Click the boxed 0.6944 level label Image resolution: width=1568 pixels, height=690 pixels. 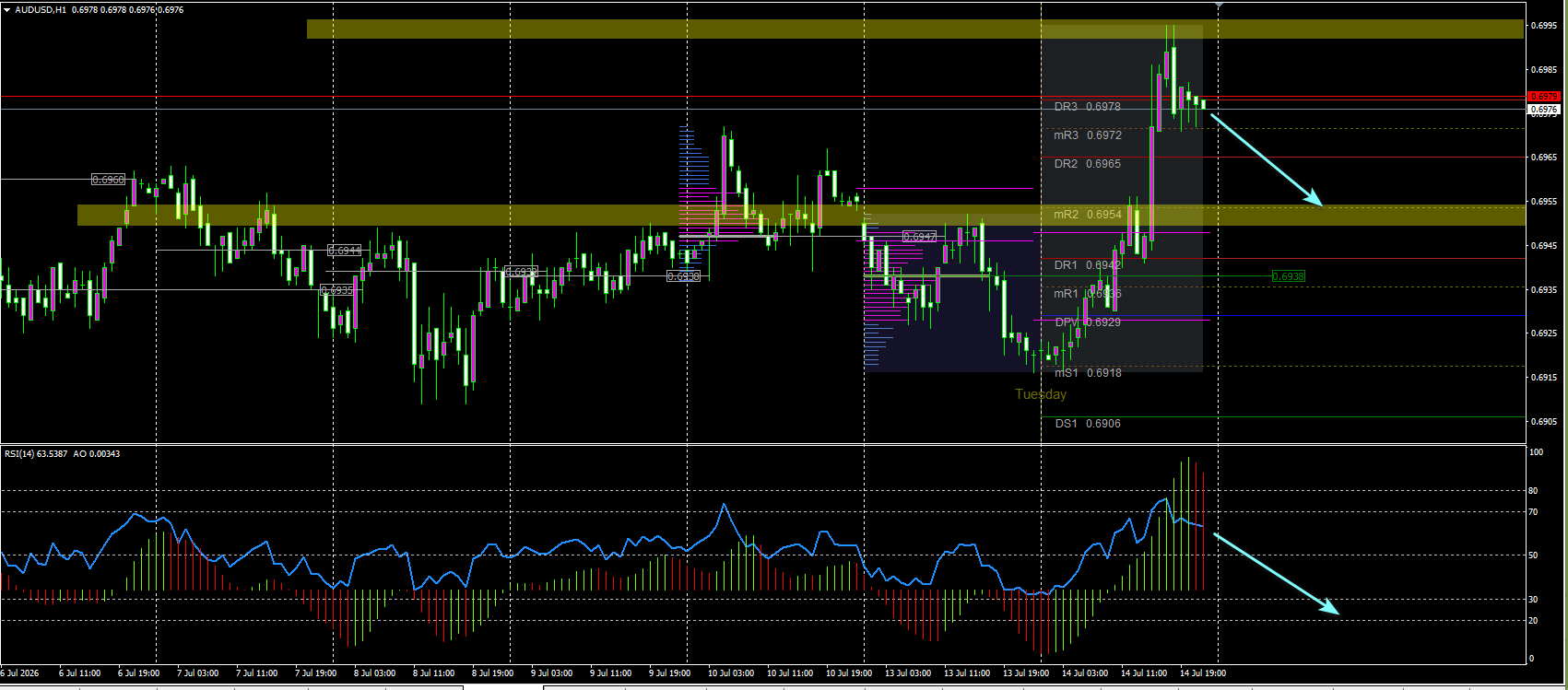(344, 251)
